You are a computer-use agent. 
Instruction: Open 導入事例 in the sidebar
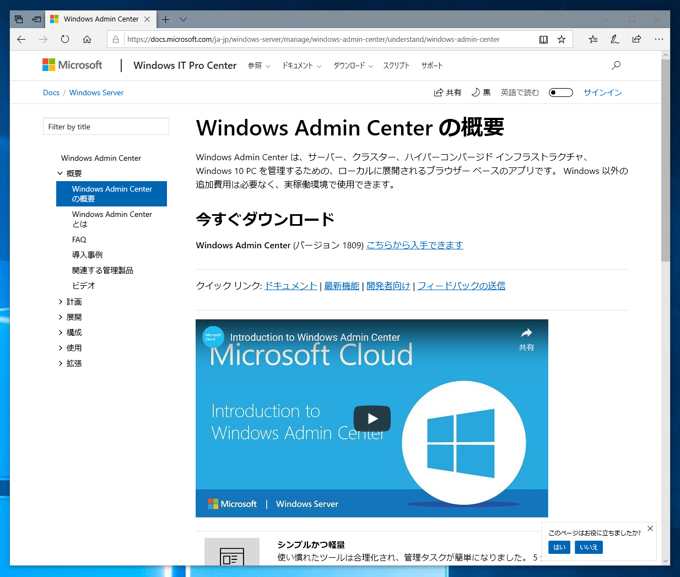[x=87, y=255]
